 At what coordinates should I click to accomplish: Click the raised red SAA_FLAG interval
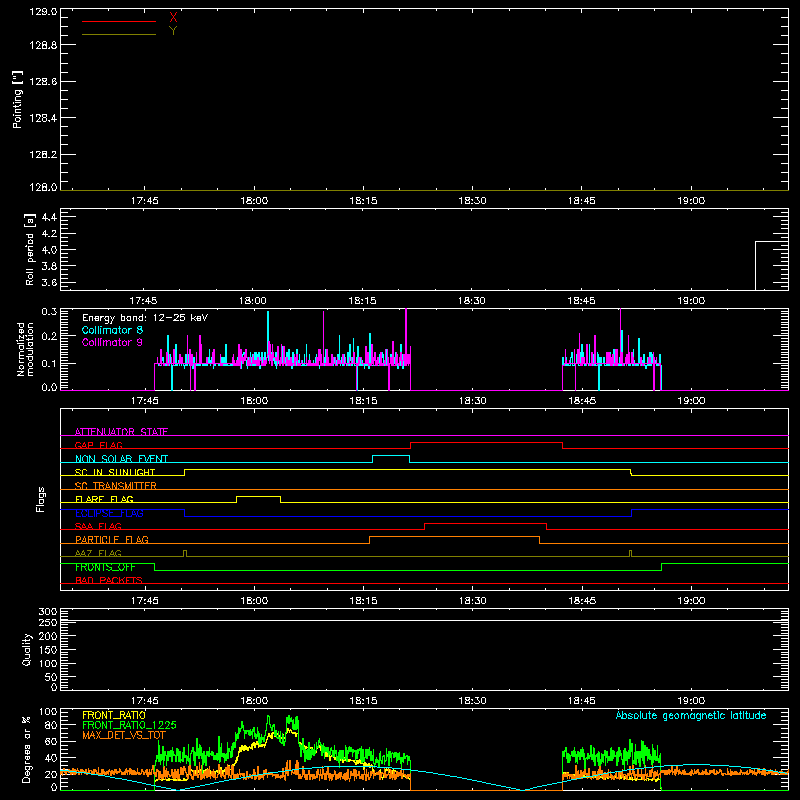pyautogui.click(x=485, y=523)
